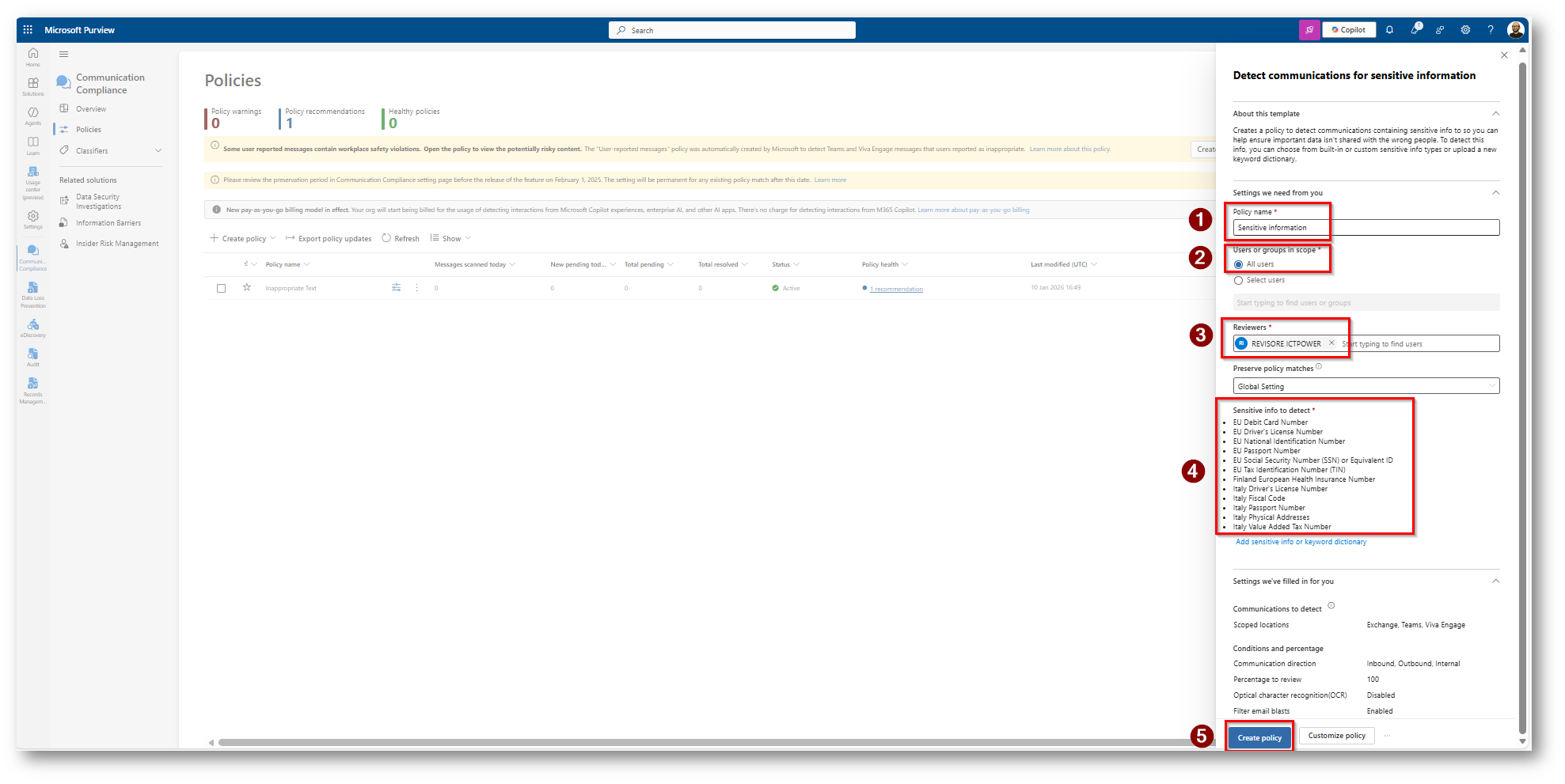Image resolution: width=1565 pixels, height=784 pixels.
Task: Open Overview in Communication Compliance nav
Action: pos(91,109)
